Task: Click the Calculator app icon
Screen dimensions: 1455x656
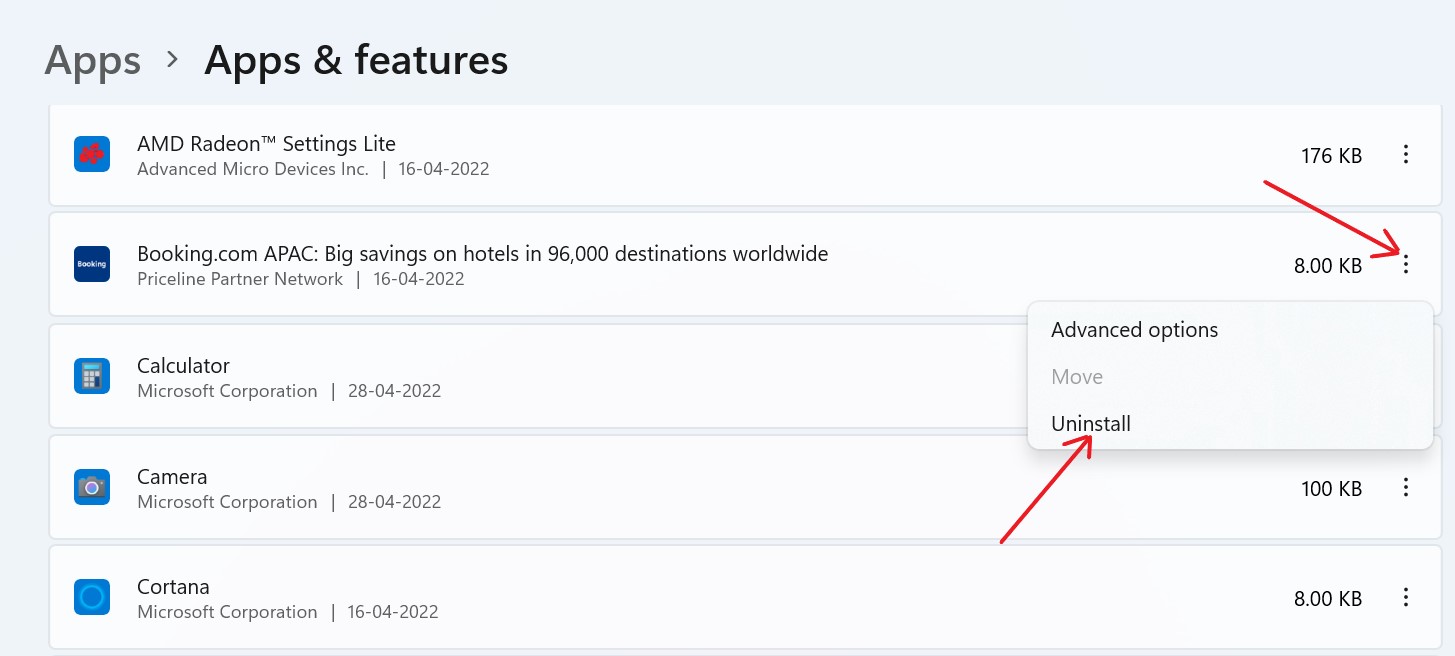Action: click(x=92, y=376)
